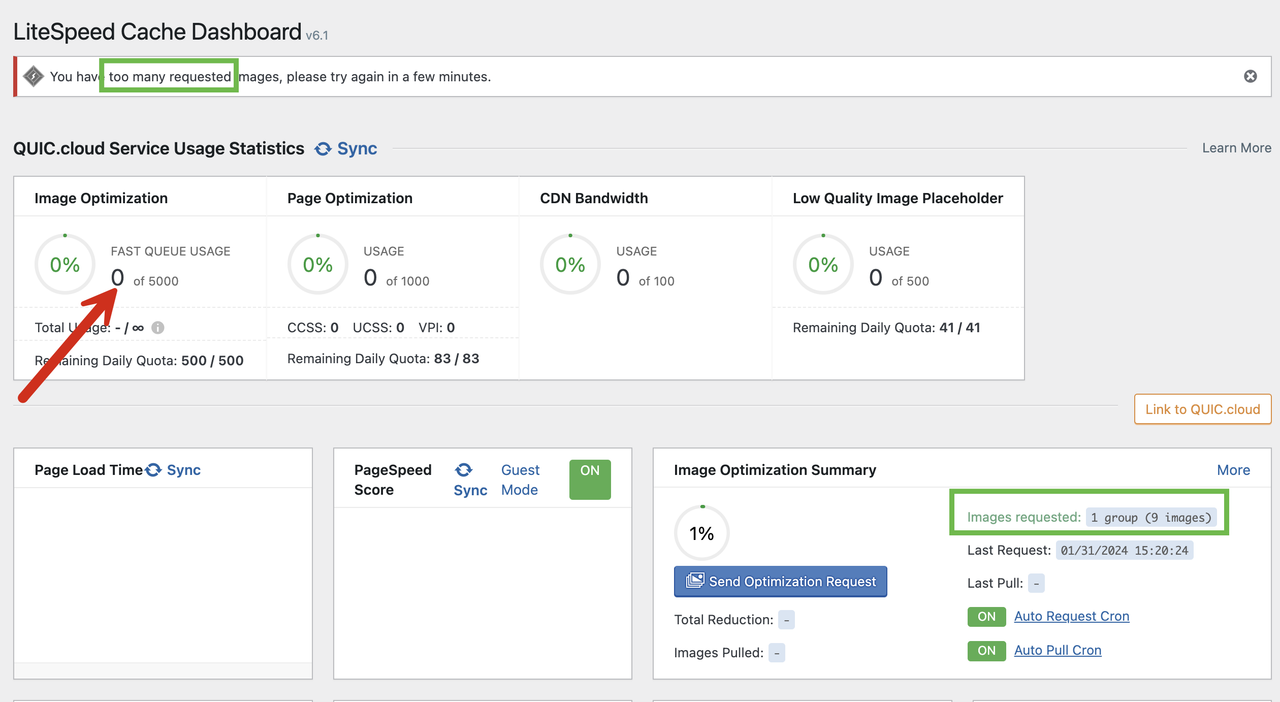Open More in Image Optimization Summary
1280x702 pixels.
[x=1233, y=470]
